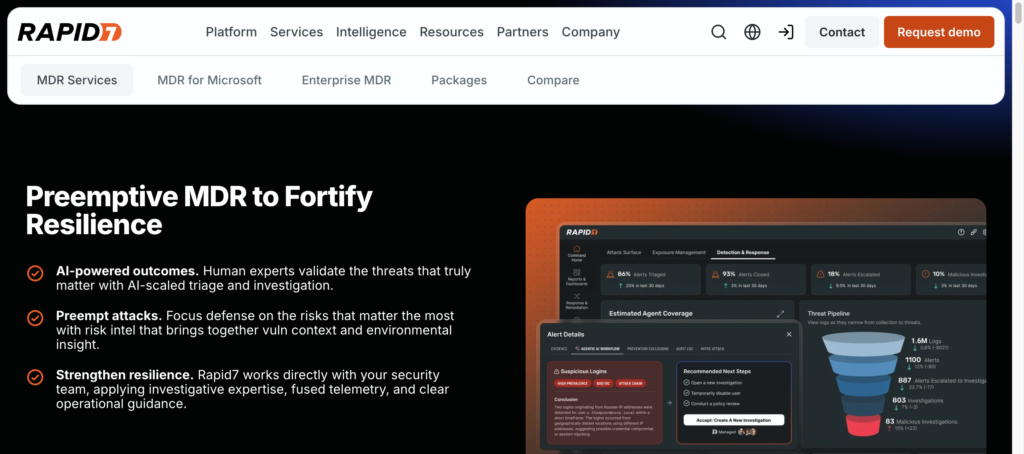Image resolution: width=1024 pixels, height=454 pixels.
Task: Click the 'Strengthen resilience.' bold text
Action: coord(125,375)
